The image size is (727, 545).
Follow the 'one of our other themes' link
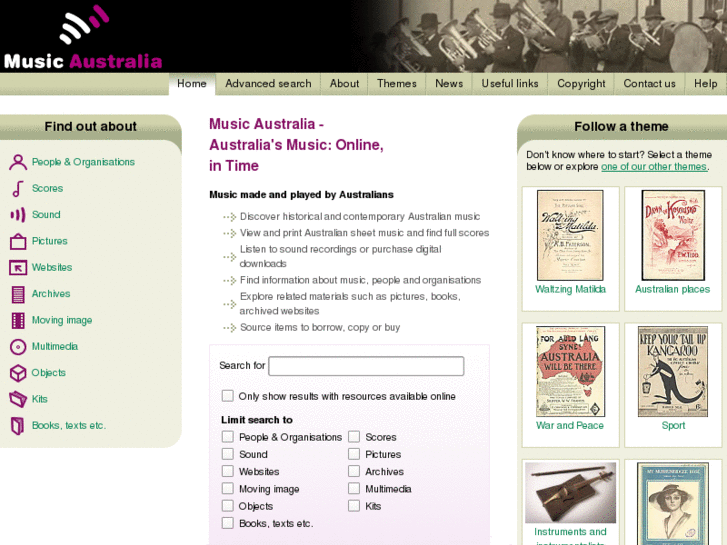pyautogui.click(x=654, y=167)
